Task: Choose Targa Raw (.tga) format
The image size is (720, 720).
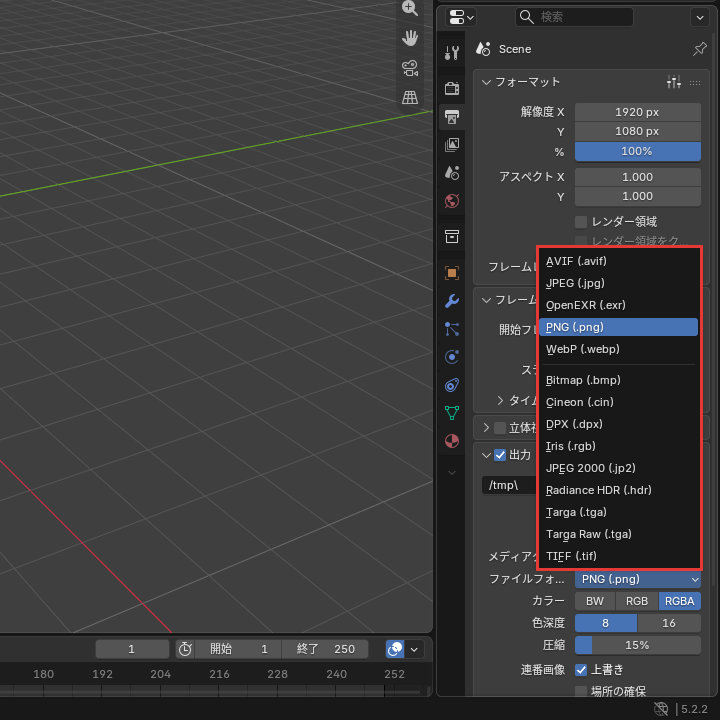Action: tap(618, 534)
